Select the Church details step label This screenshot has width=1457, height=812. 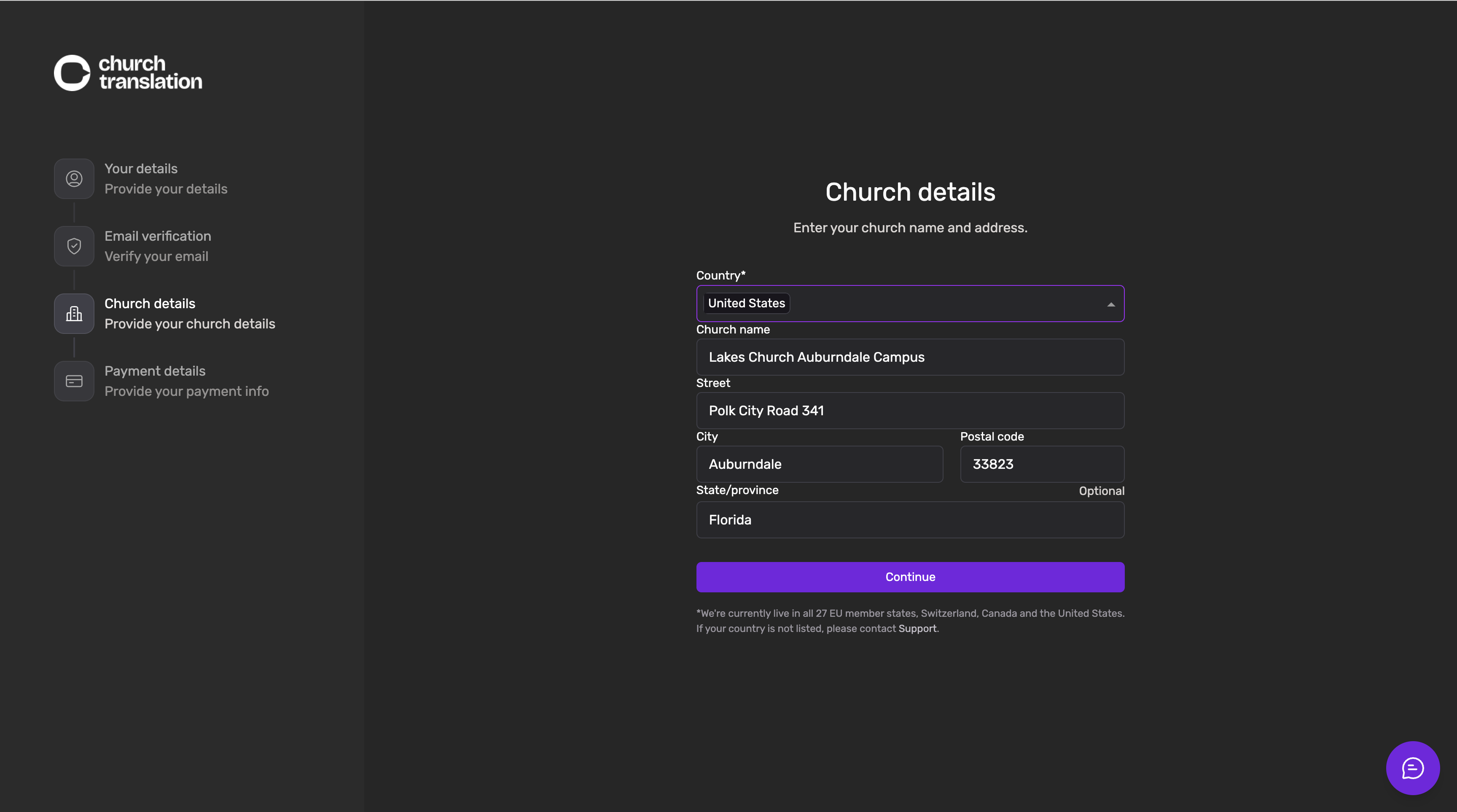click(x=150, y=304)
